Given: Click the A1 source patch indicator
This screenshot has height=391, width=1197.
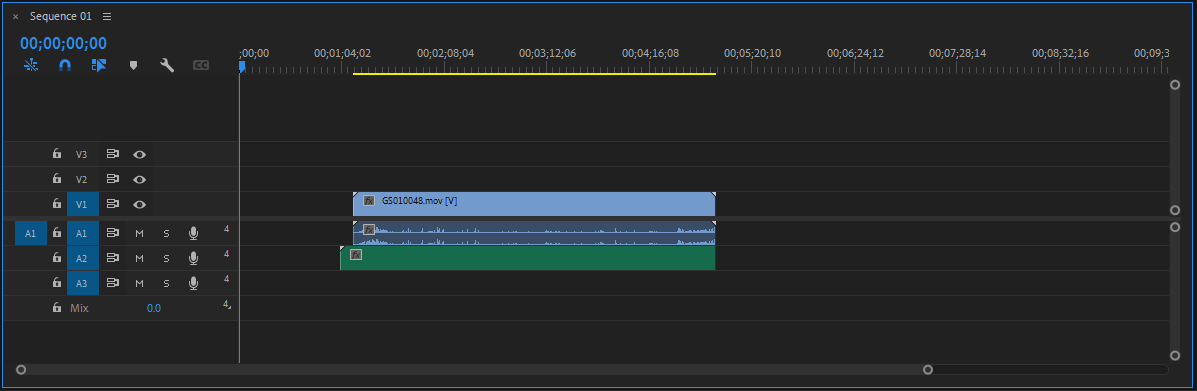Looking at the screenshot, I should tap(31, 234).
